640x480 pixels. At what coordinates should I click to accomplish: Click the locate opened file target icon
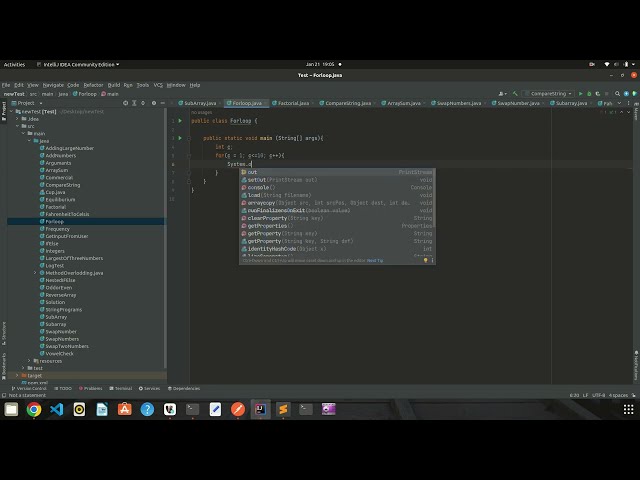tap(125, 103)
